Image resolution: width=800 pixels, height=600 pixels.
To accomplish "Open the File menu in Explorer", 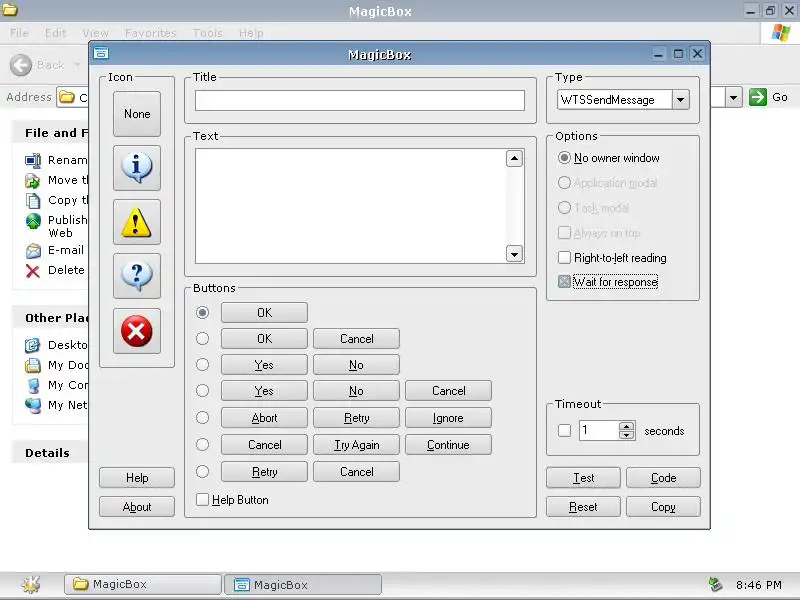I will click(19, 33).
